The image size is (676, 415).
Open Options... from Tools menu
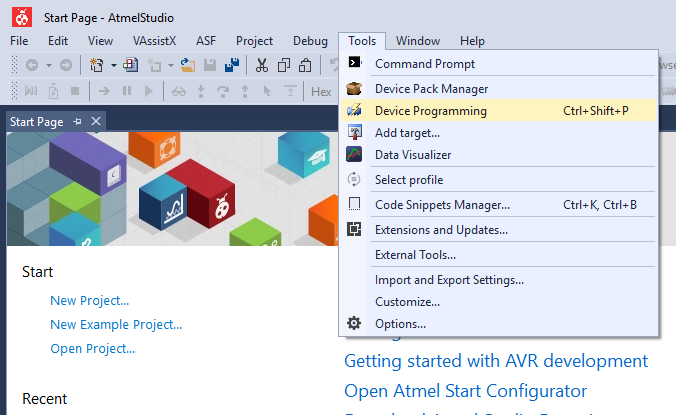tap(499, 324)
